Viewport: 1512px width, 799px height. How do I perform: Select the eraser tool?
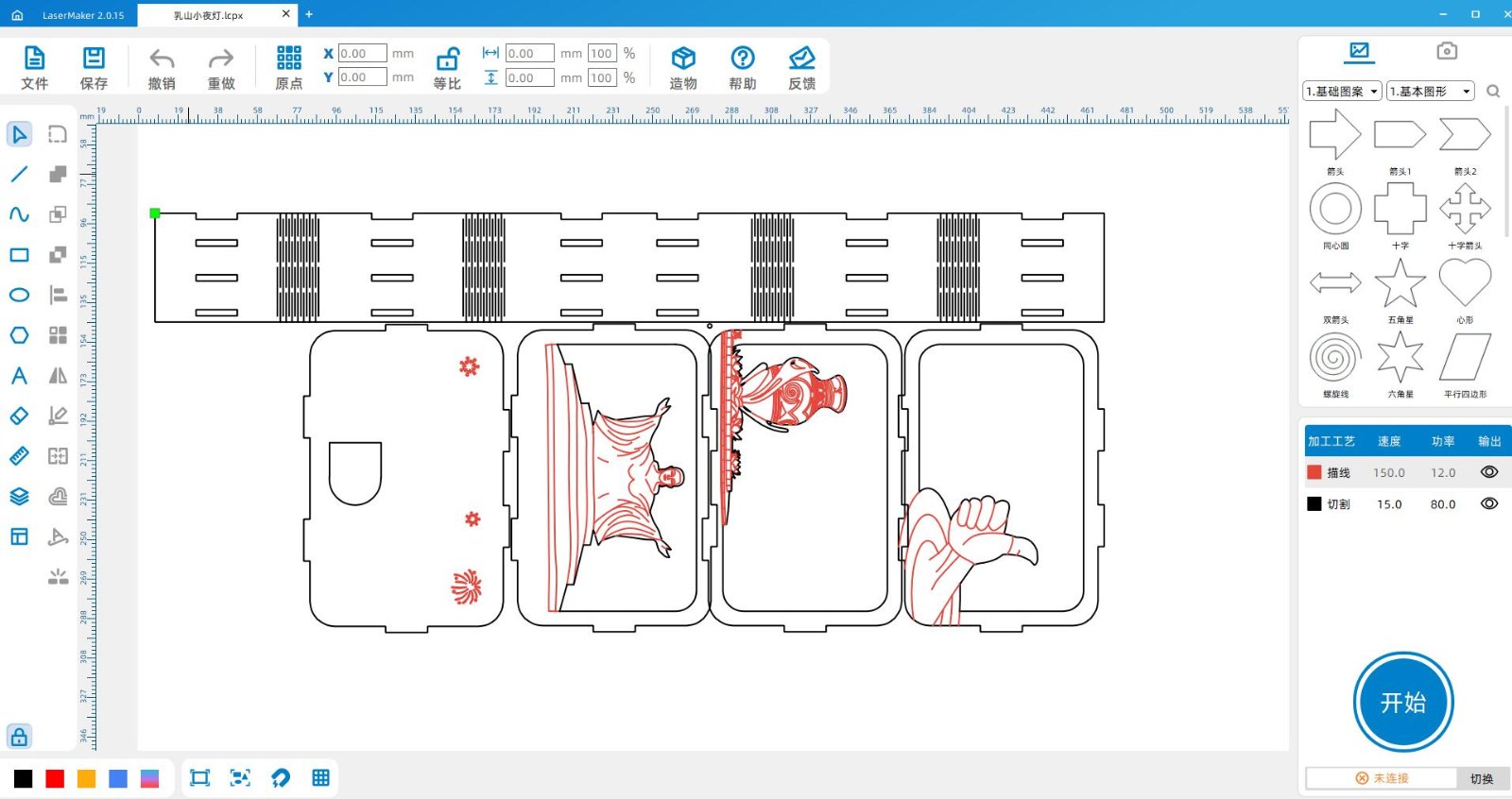(x=19, y=416)
